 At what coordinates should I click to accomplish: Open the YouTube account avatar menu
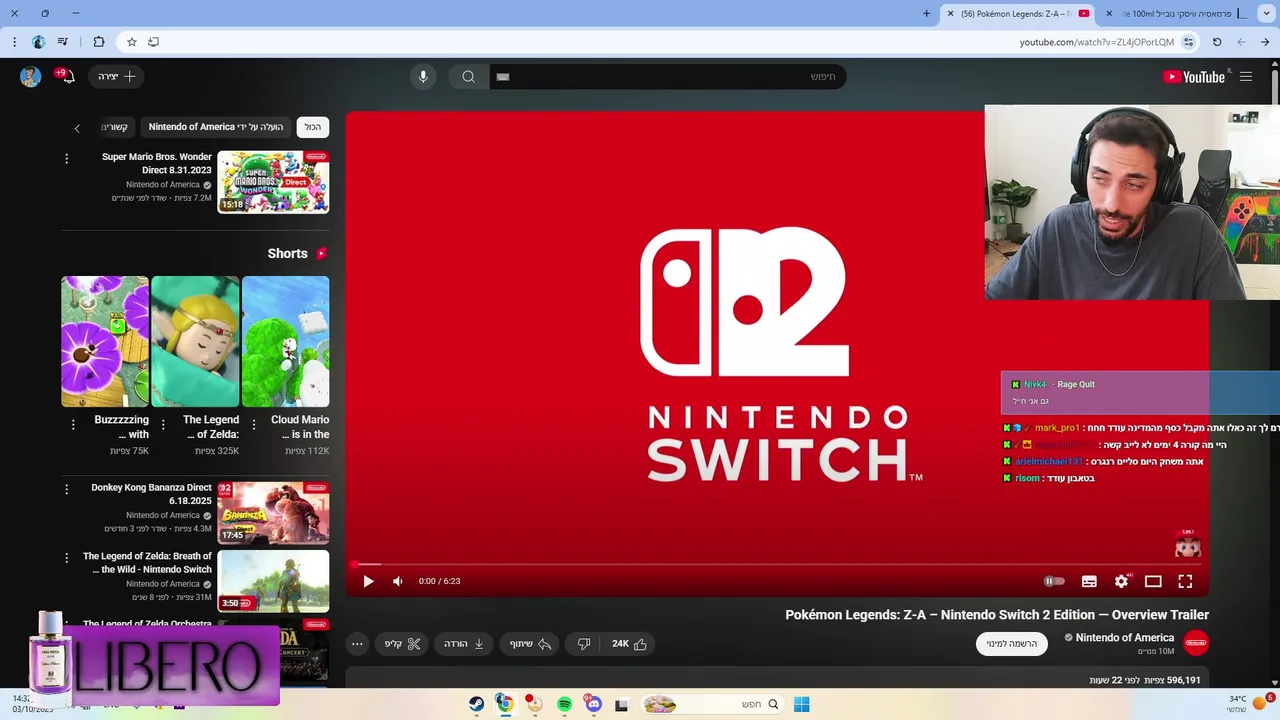pos(30,77)
